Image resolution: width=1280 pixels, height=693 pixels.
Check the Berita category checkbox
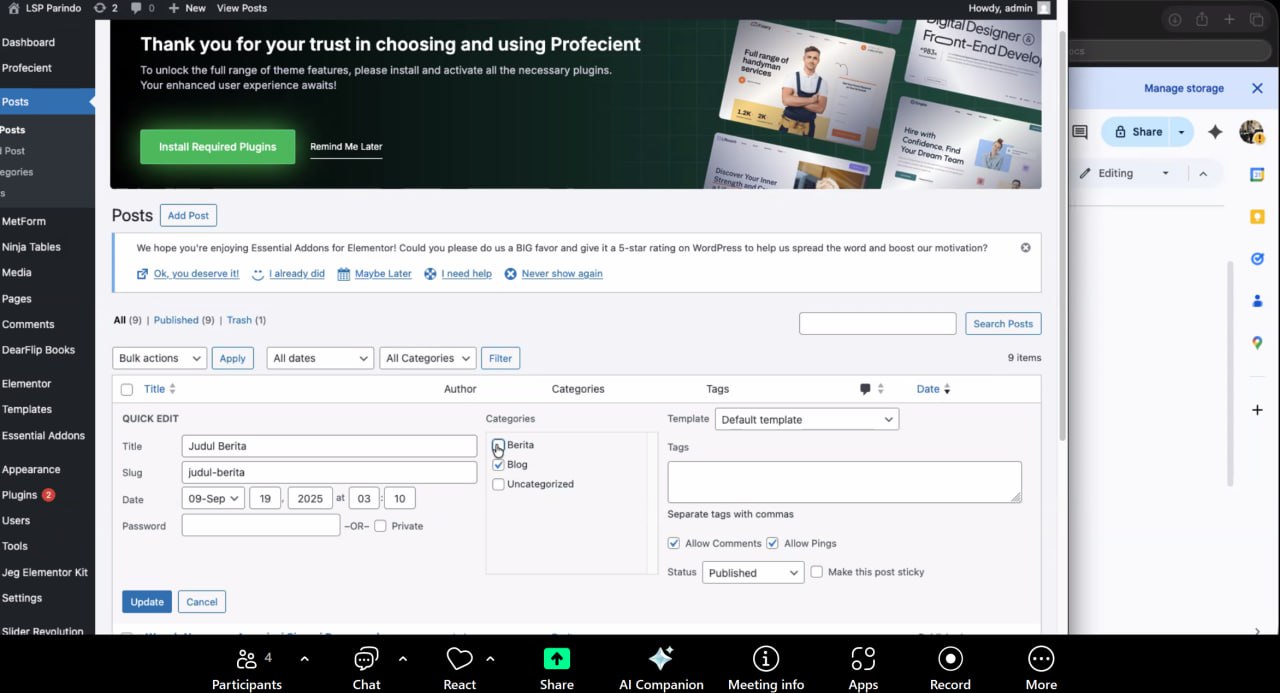498,445
